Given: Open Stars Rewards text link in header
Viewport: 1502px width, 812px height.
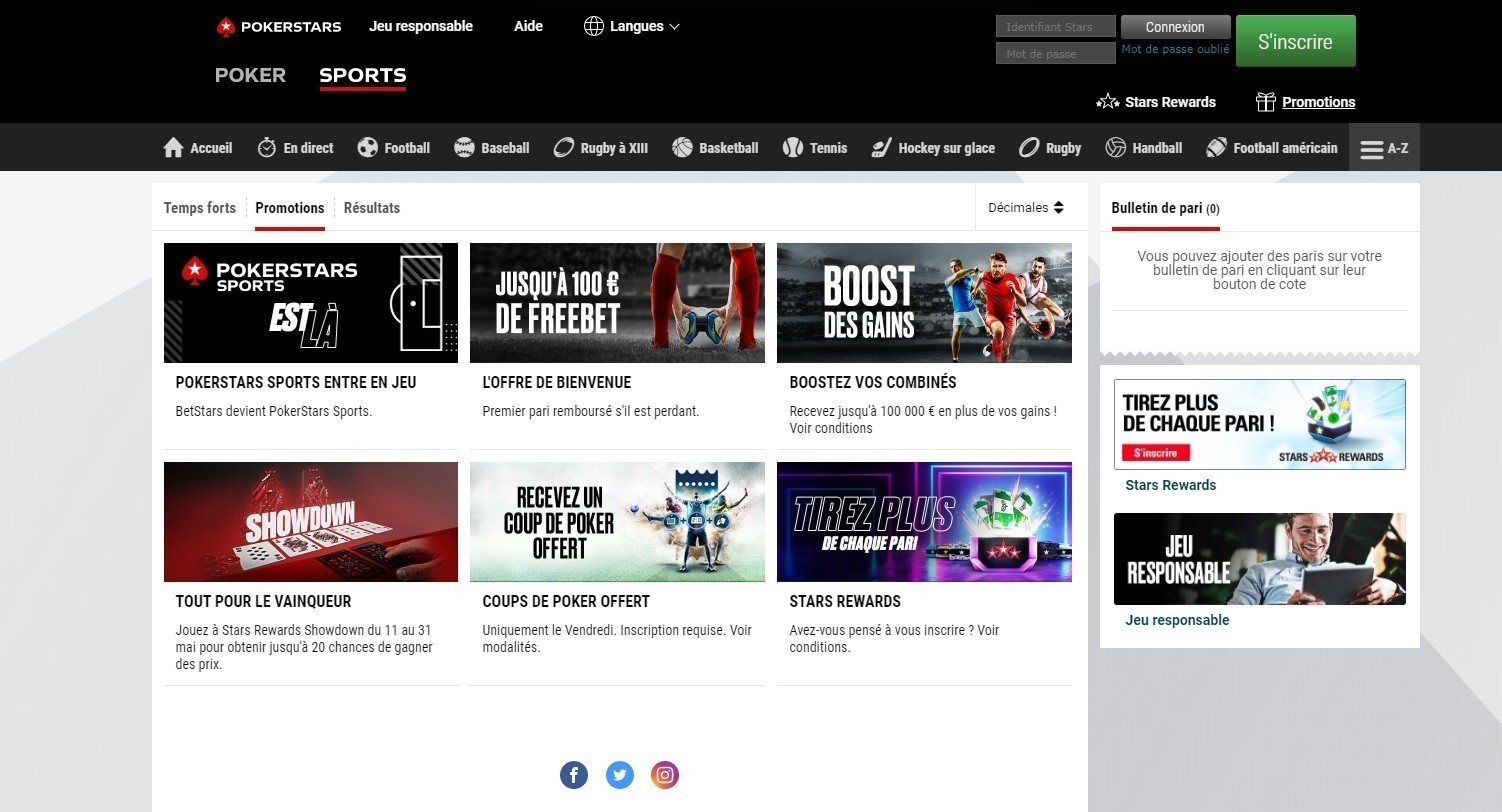Looking at the screenshot, I should tap(1170, 102).
